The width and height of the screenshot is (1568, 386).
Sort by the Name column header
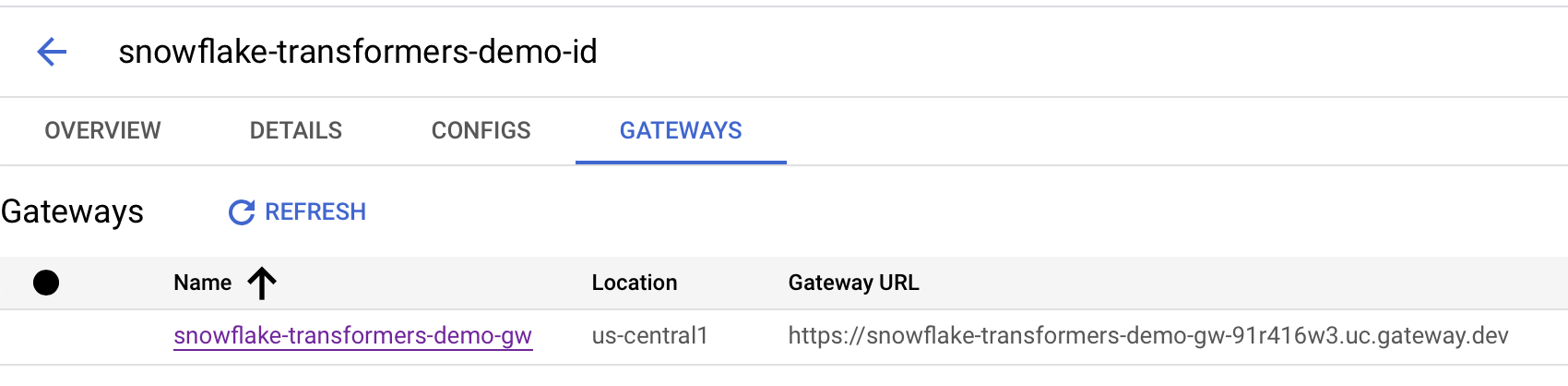pos(203,283)
